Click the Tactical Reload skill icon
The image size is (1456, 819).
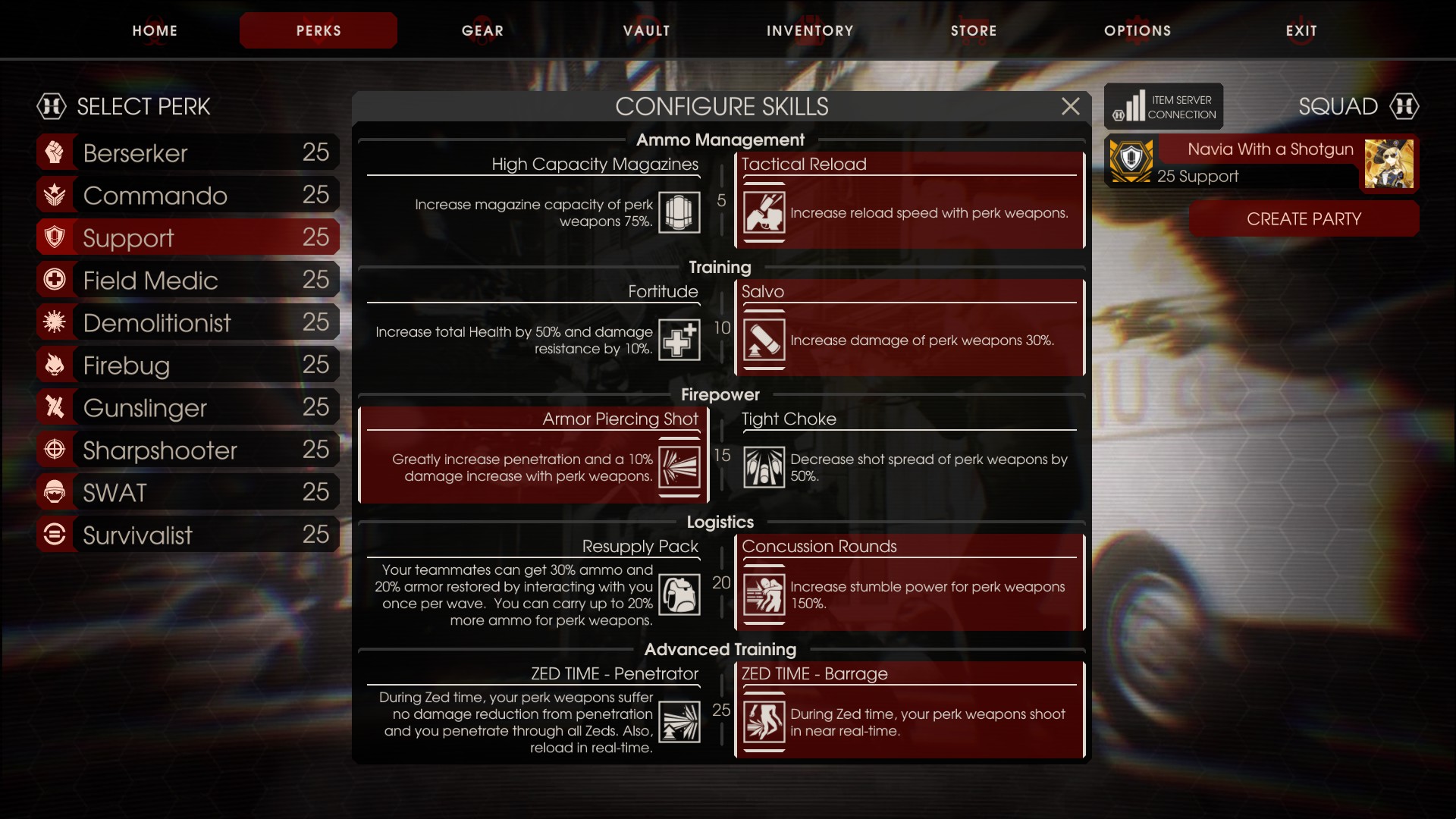click(764, 212)
